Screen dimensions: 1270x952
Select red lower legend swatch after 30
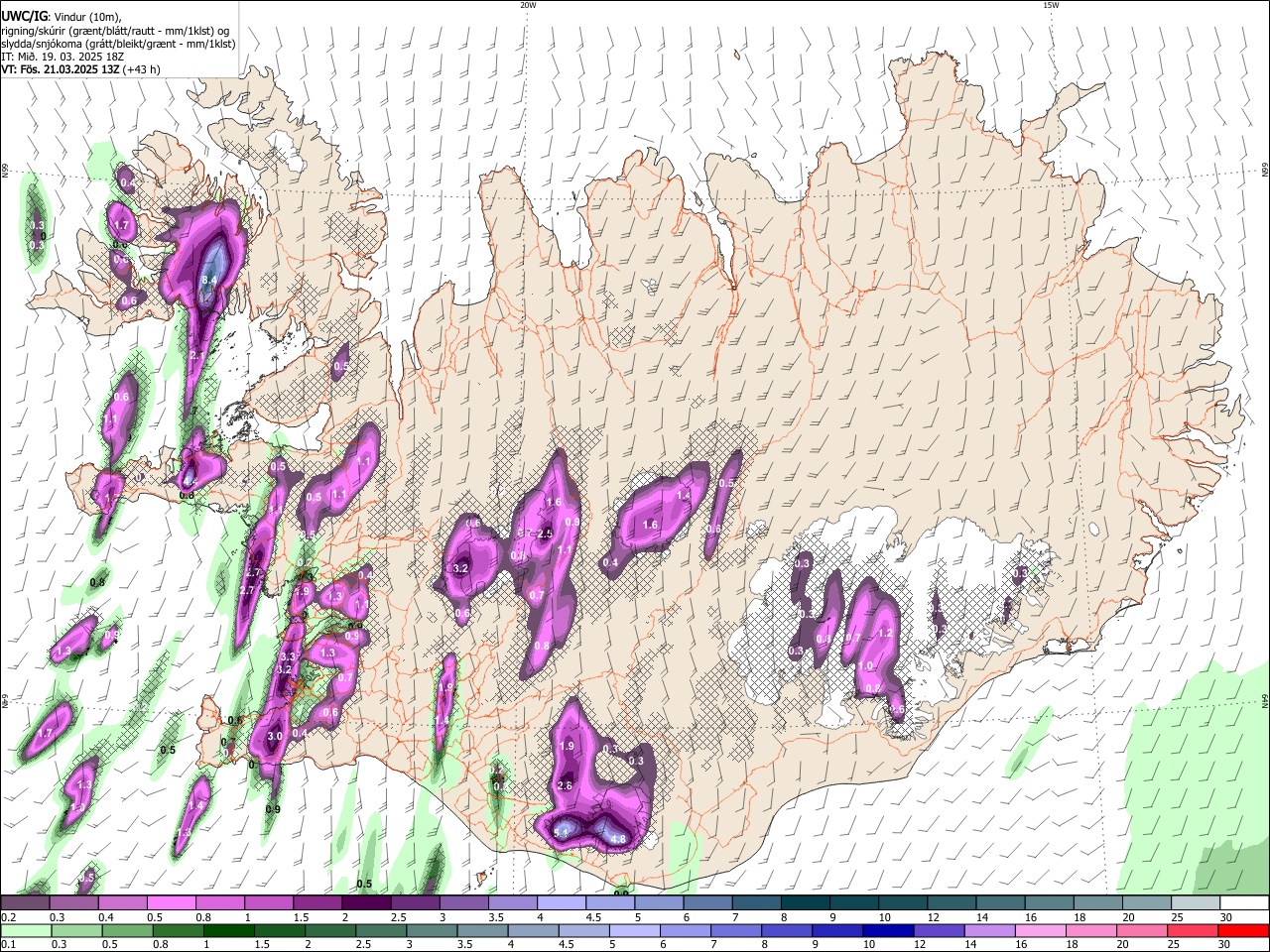coord(1244,931)
